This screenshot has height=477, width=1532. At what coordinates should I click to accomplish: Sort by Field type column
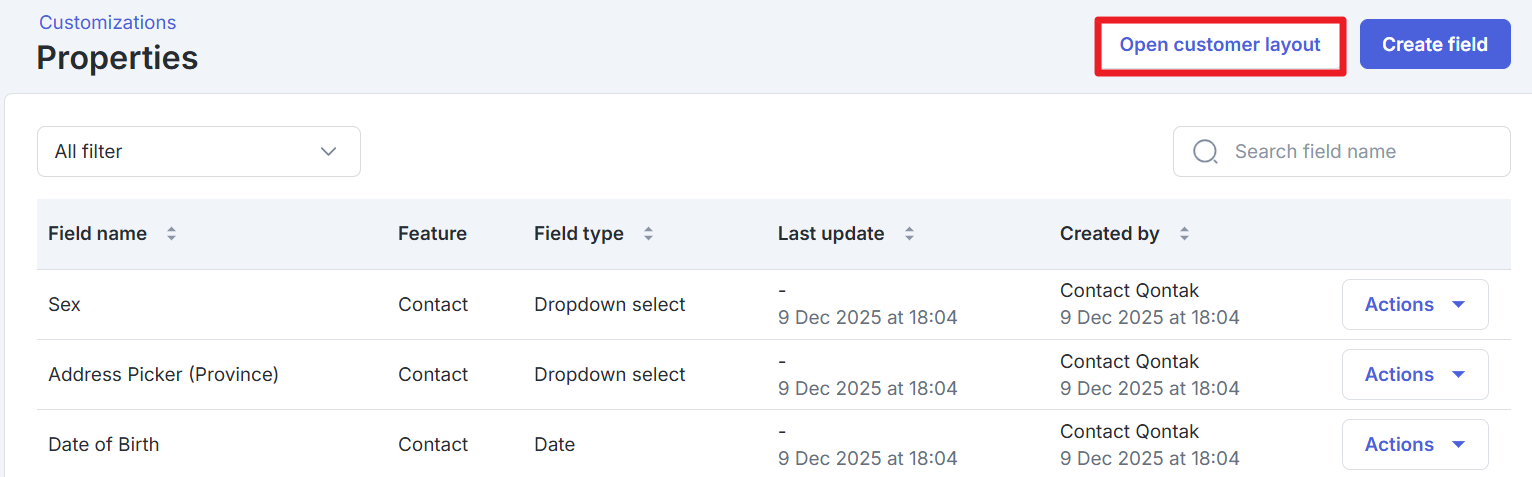point(648,234)
